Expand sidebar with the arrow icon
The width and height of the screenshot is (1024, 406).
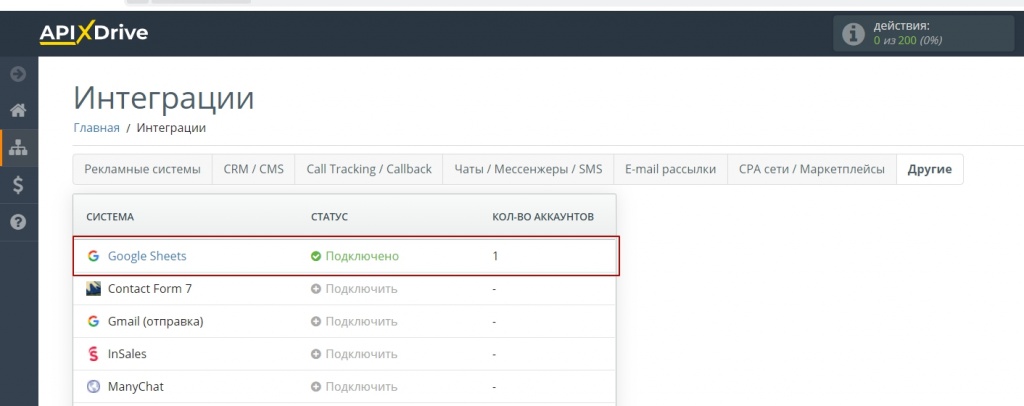18,74
